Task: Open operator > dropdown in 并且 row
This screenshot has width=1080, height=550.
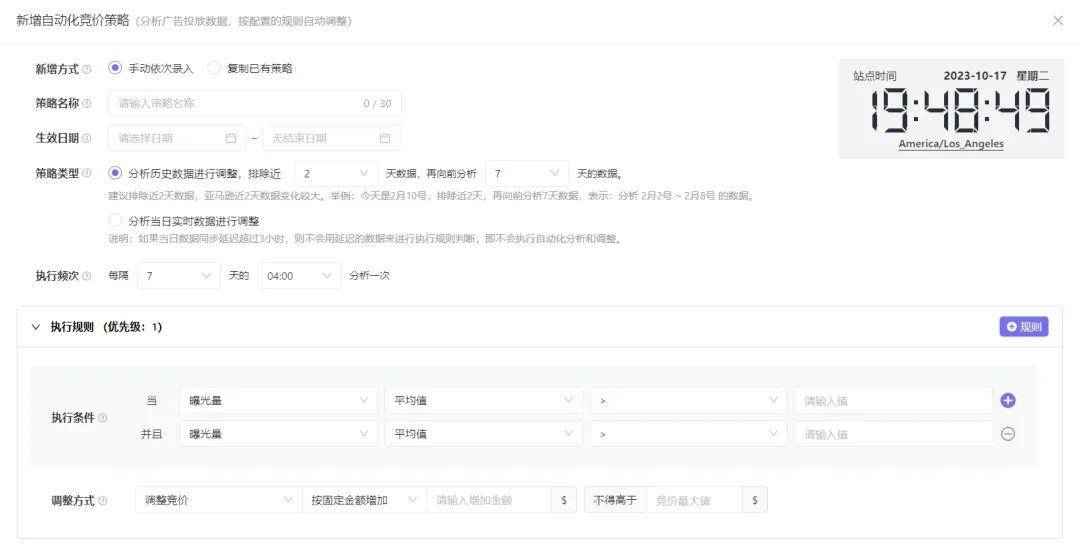Action: click(x=689, y=434)
